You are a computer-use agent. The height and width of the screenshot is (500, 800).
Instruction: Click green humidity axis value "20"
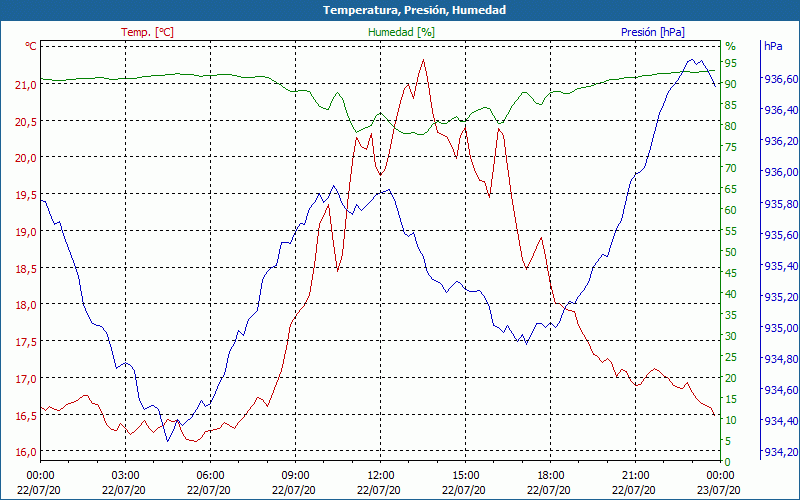coord(731,378)
